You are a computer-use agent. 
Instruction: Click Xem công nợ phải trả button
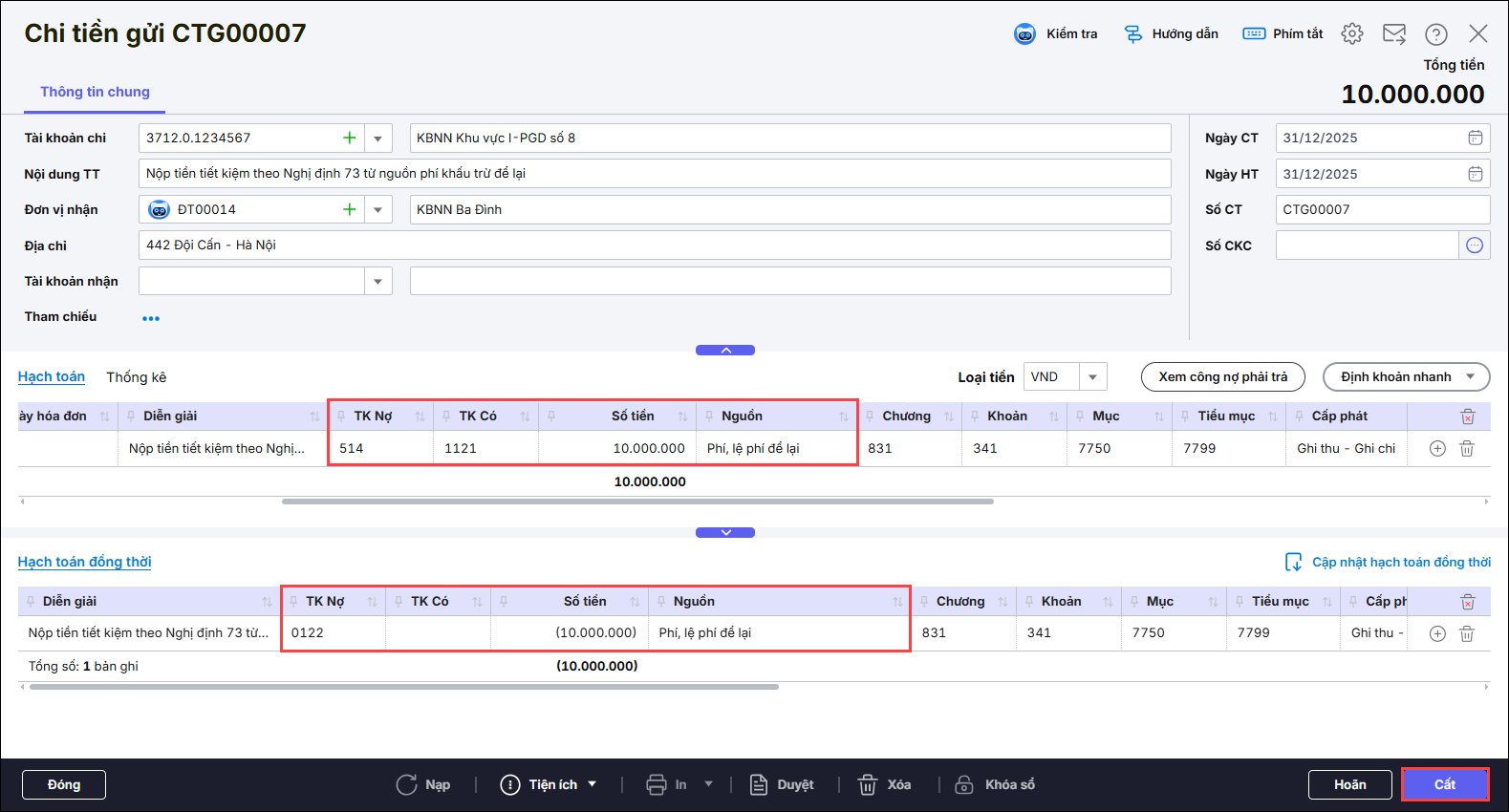(1222, 377)
